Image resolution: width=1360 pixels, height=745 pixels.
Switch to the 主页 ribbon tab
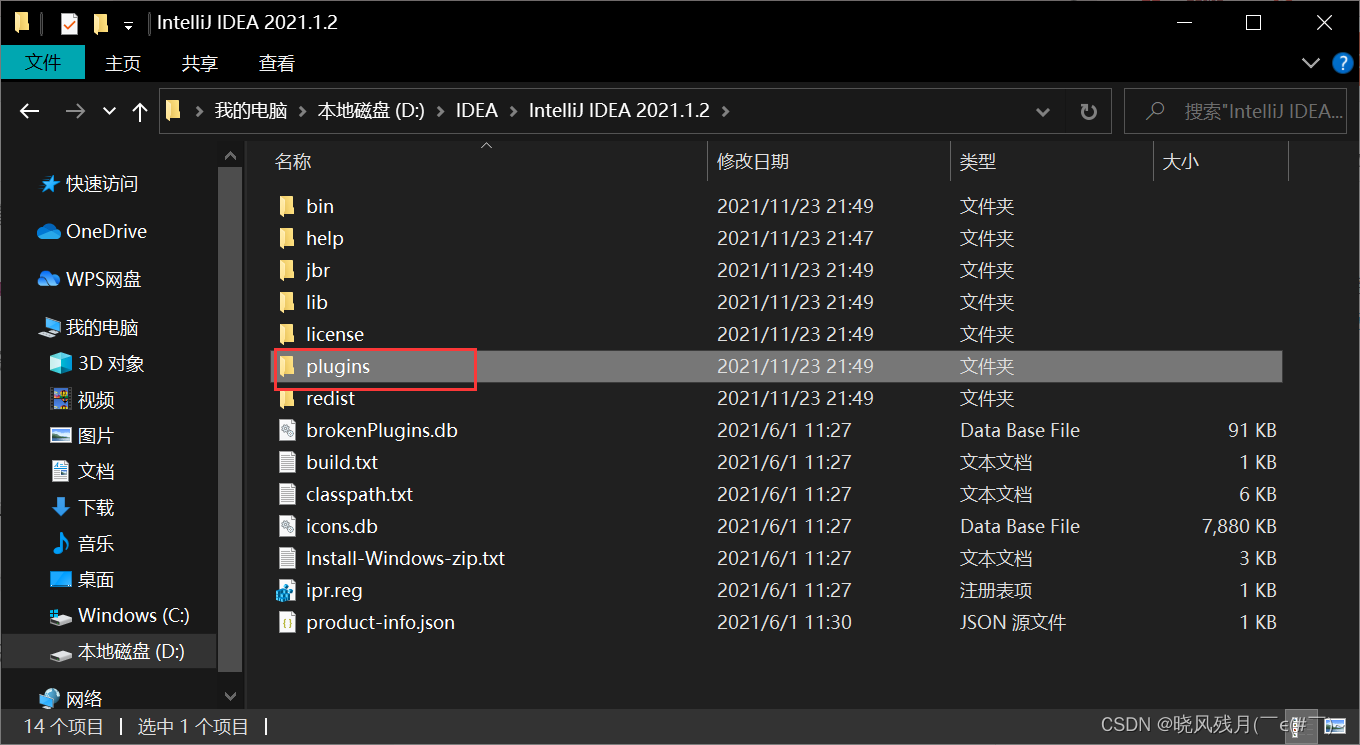click(x=123, y=63)
